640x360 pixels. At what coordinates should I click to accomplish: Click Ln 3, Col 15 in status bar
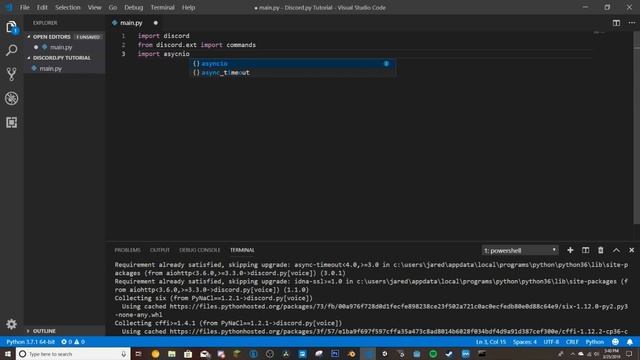tap(491, 342)
